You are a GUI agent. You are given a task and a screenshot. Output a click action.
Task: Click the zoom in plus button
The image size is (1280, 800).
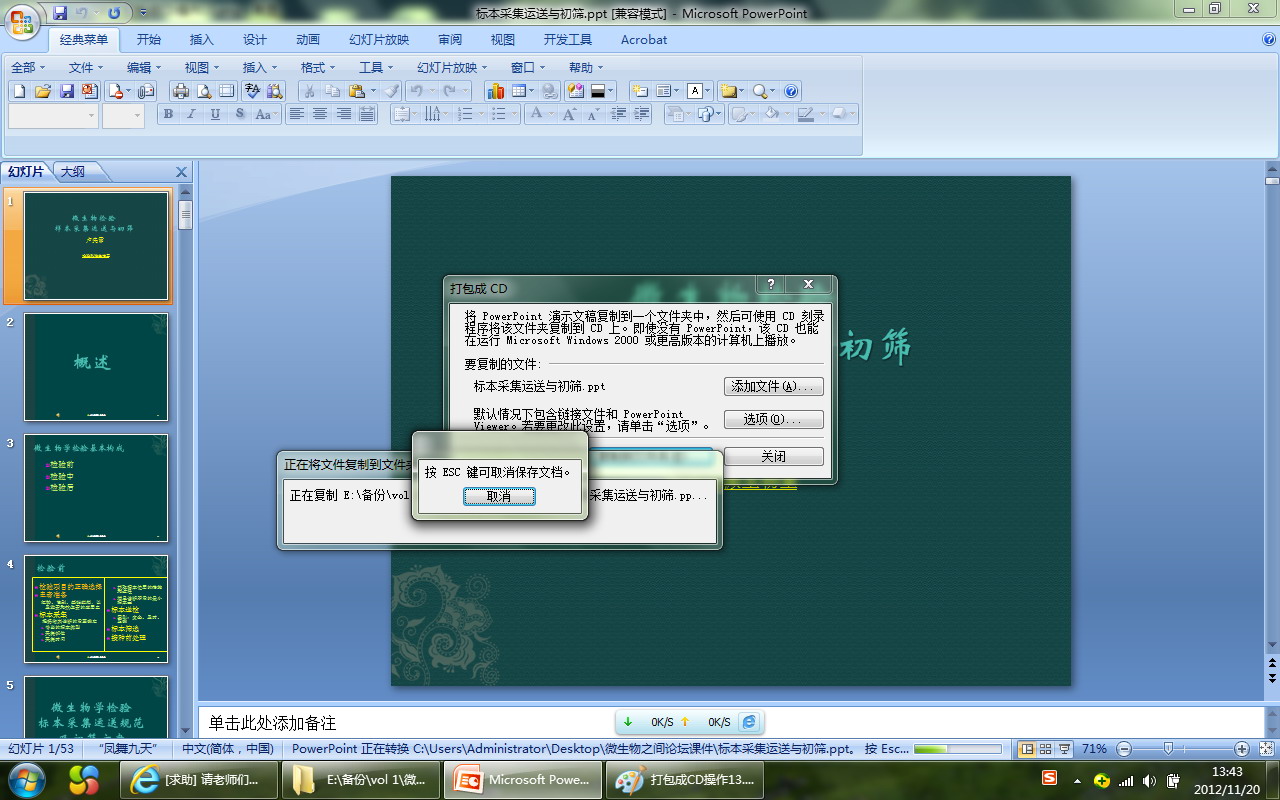pyautogui.click(x=1242, y=749)
